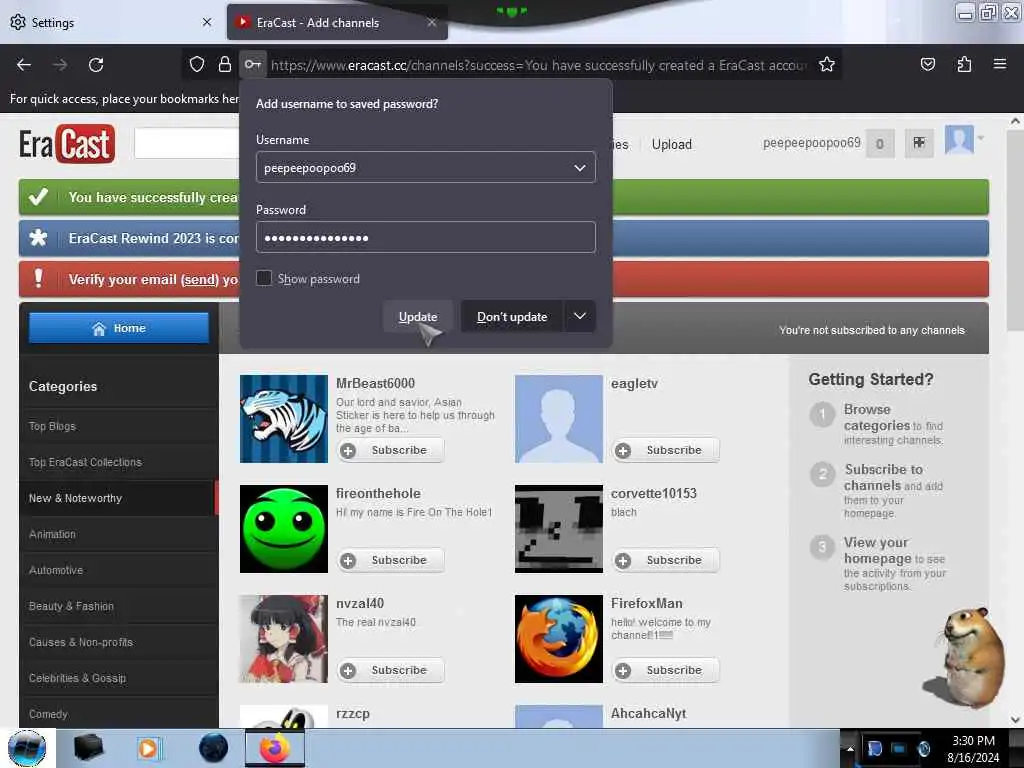
Task: Click the EraCast search box
Action: [186, 143]
